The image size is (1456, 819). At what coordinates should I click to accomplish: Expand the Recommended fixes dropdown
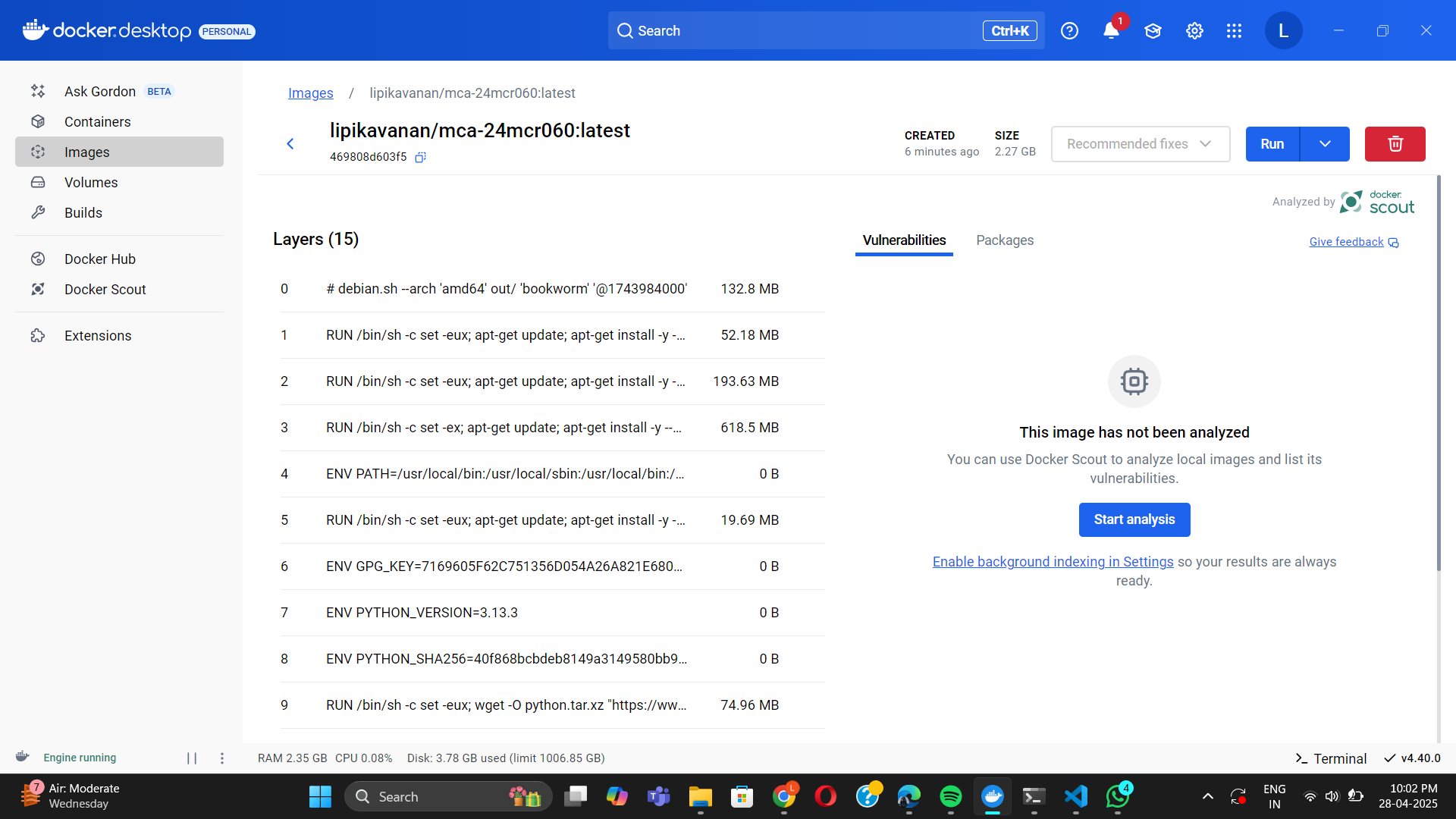[x=1140, y=144]
